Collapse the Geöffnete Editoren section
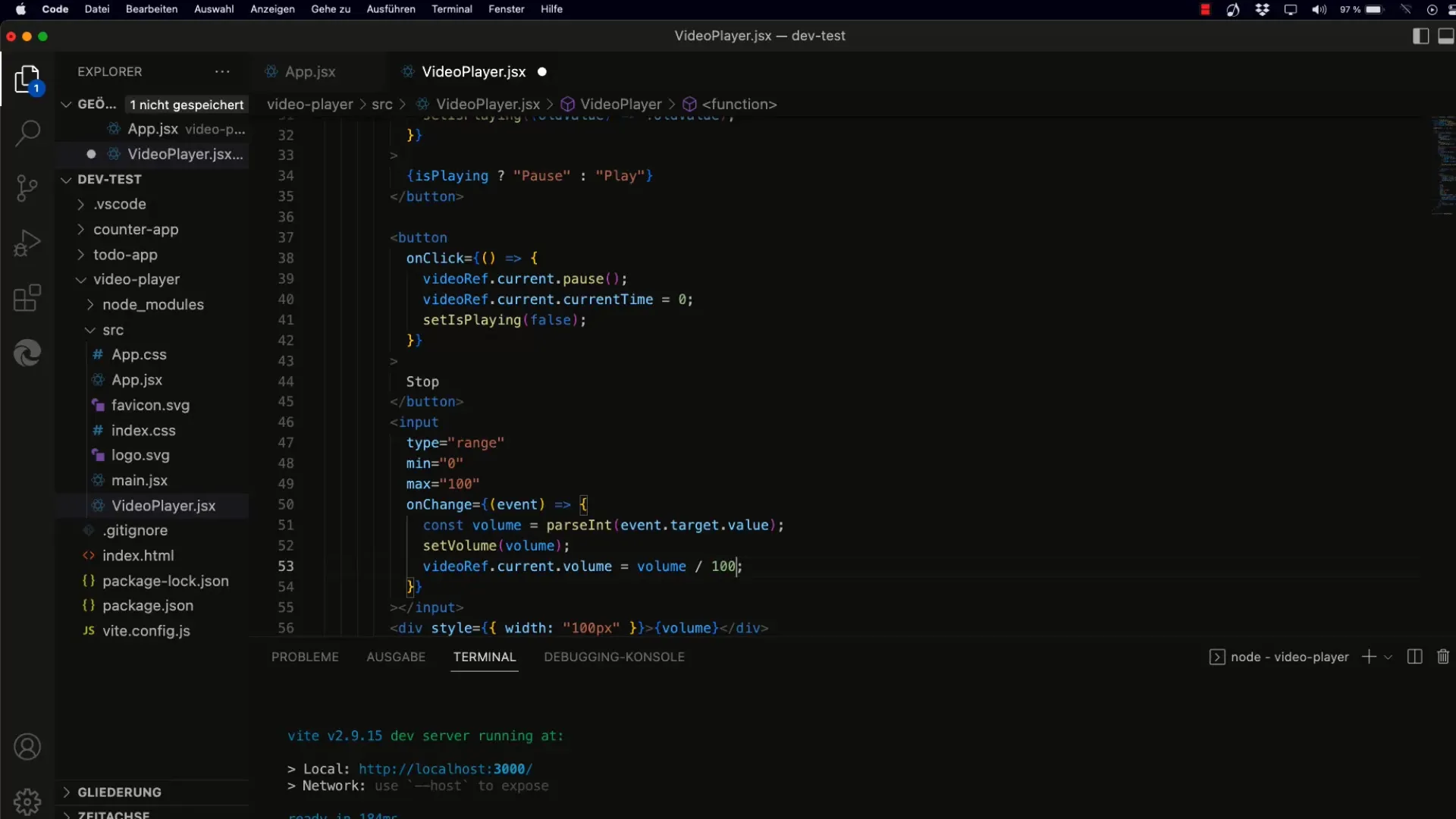The width and height of the screenshot is (1456, 819). click(x=66, y=104)
